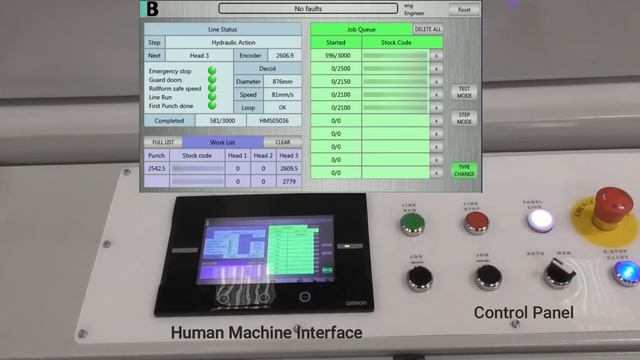Click the Completed count 581/3000
Screen dimensions: 640x360
pos(222,121)
